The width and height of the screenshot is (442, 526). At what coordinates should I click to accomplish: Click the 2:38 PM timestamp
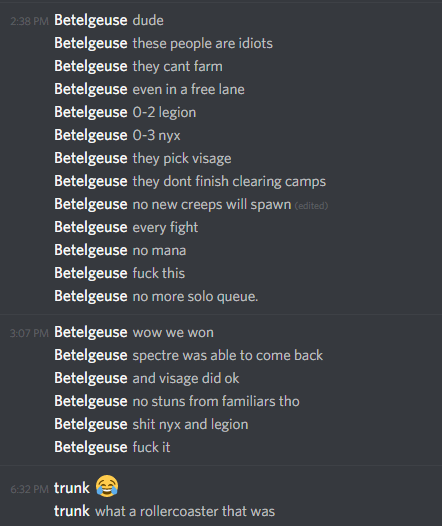click(30, 21)
